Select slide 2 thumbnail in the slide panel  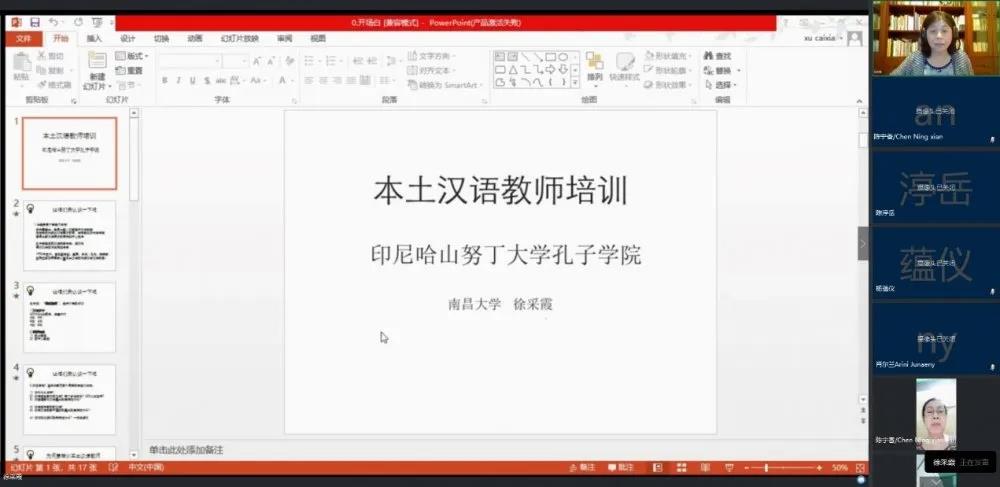70,235
